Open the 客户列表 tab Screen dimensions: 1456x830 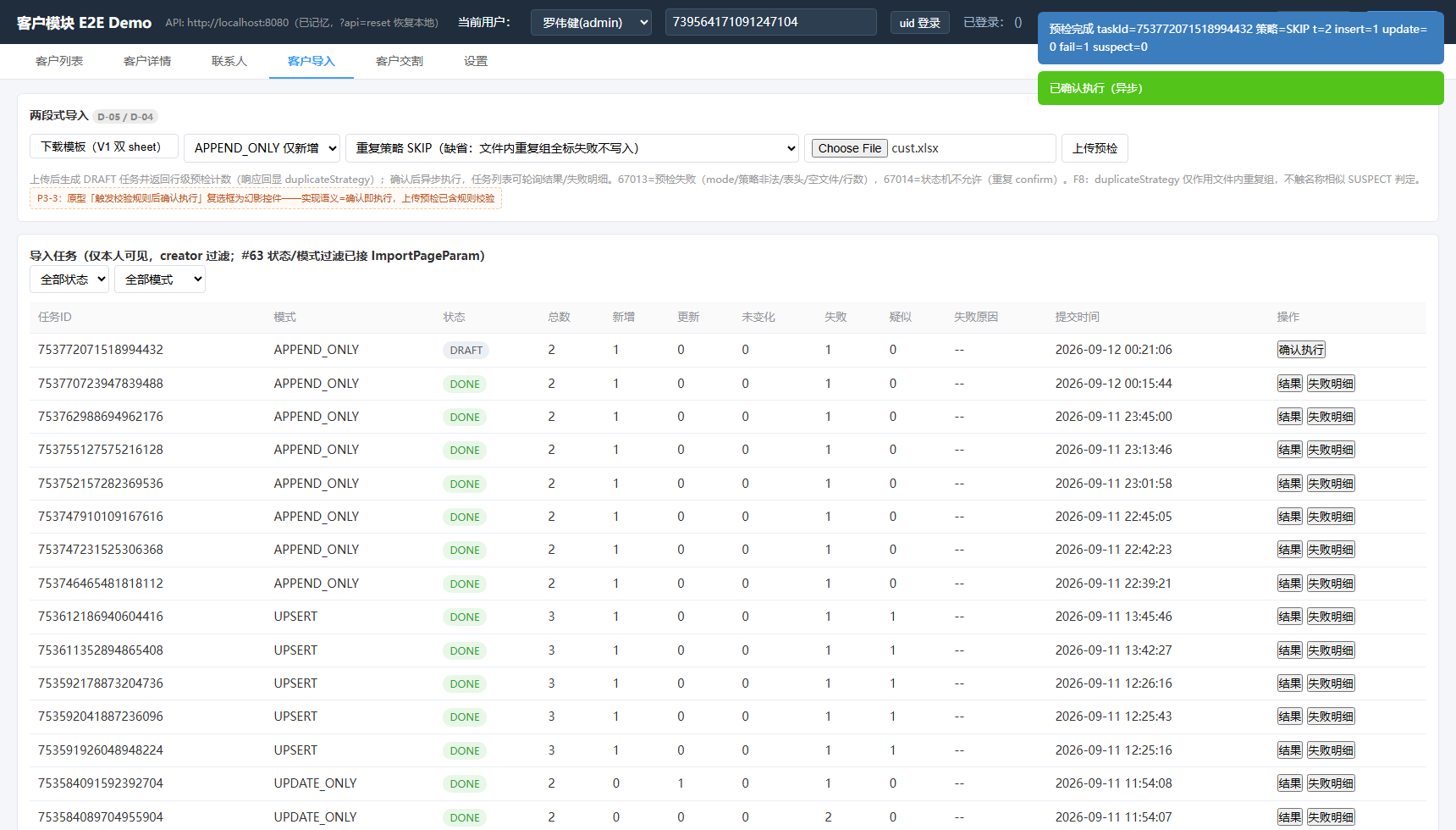(59, 61)
